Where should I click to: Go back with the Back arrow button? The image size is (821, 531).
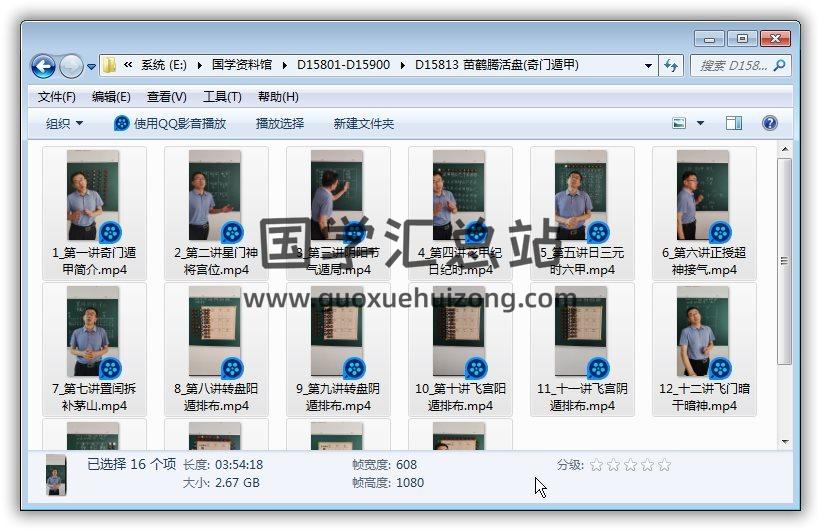coord(43,66)
